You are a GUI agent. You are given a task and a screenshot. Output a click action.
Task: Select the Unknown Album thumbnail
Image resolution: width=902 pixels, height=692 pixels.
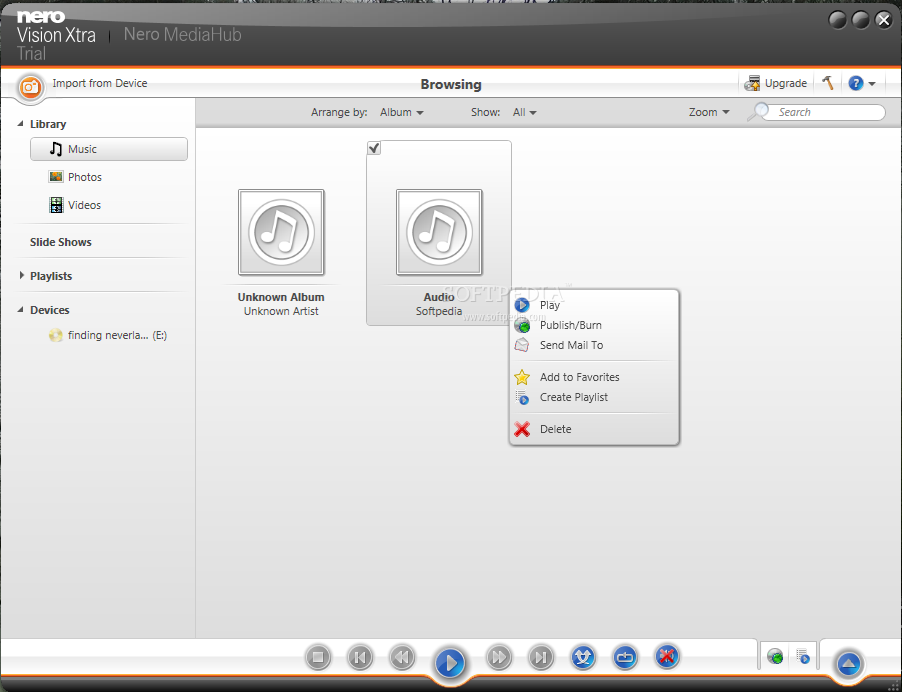(281, 232)
